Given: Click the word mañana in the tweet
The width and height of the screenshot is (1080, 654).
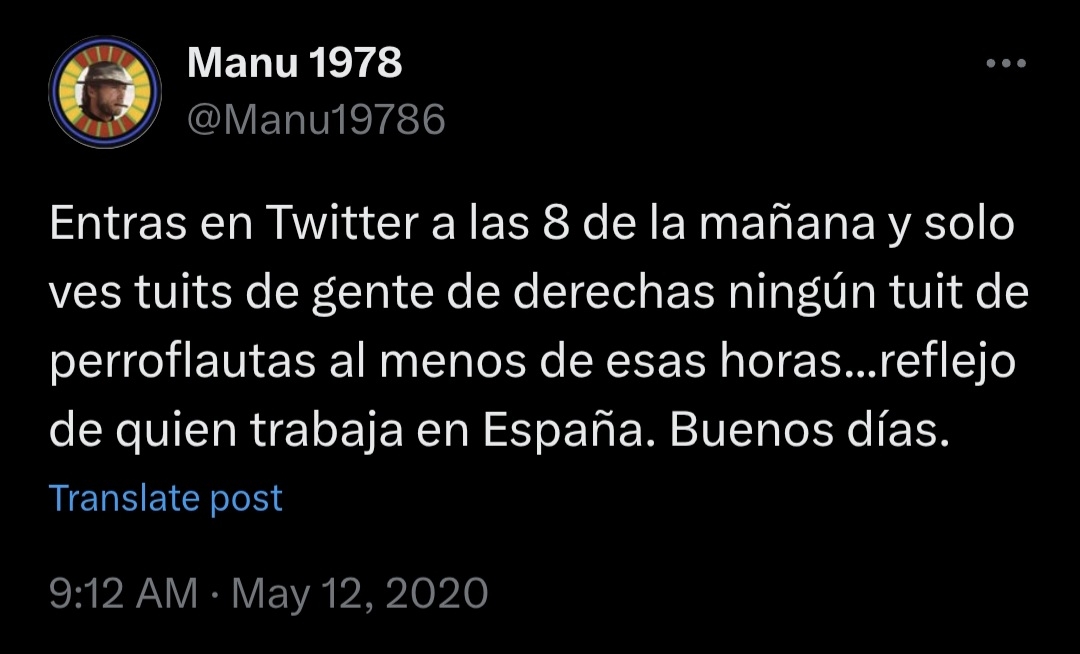Looking at the screenshot, I should pos(785,224).
